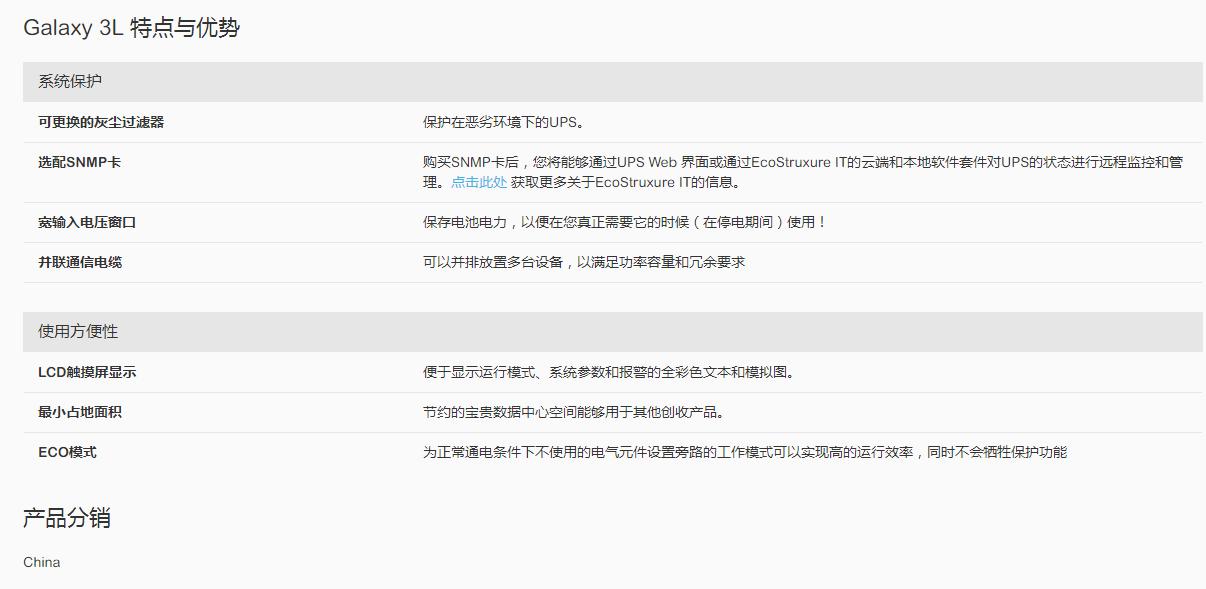Click the China distribution region text
Viewport: 1206px width, 589px height.
tap(42, 562)
